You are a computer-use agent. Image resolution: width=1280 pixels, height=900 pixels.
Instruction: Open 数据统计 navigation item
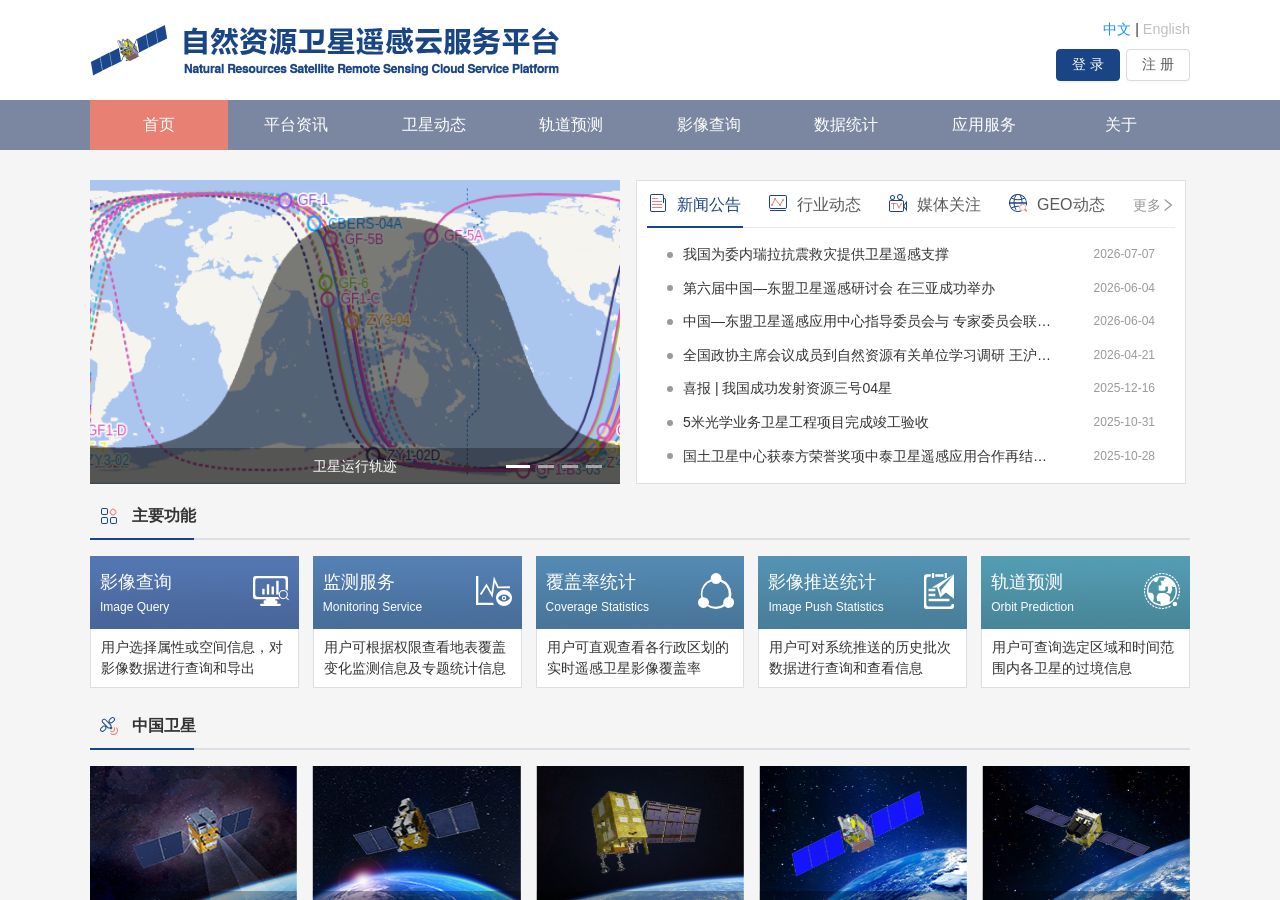coord(846,125)
